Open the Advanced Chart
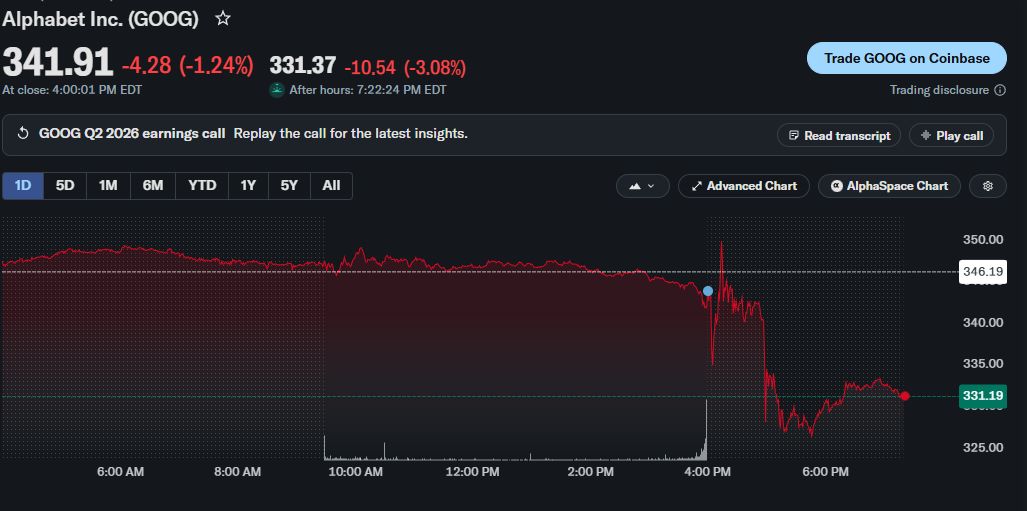The height and width of the screenshot is (511, 1027). tap(744, 186)
